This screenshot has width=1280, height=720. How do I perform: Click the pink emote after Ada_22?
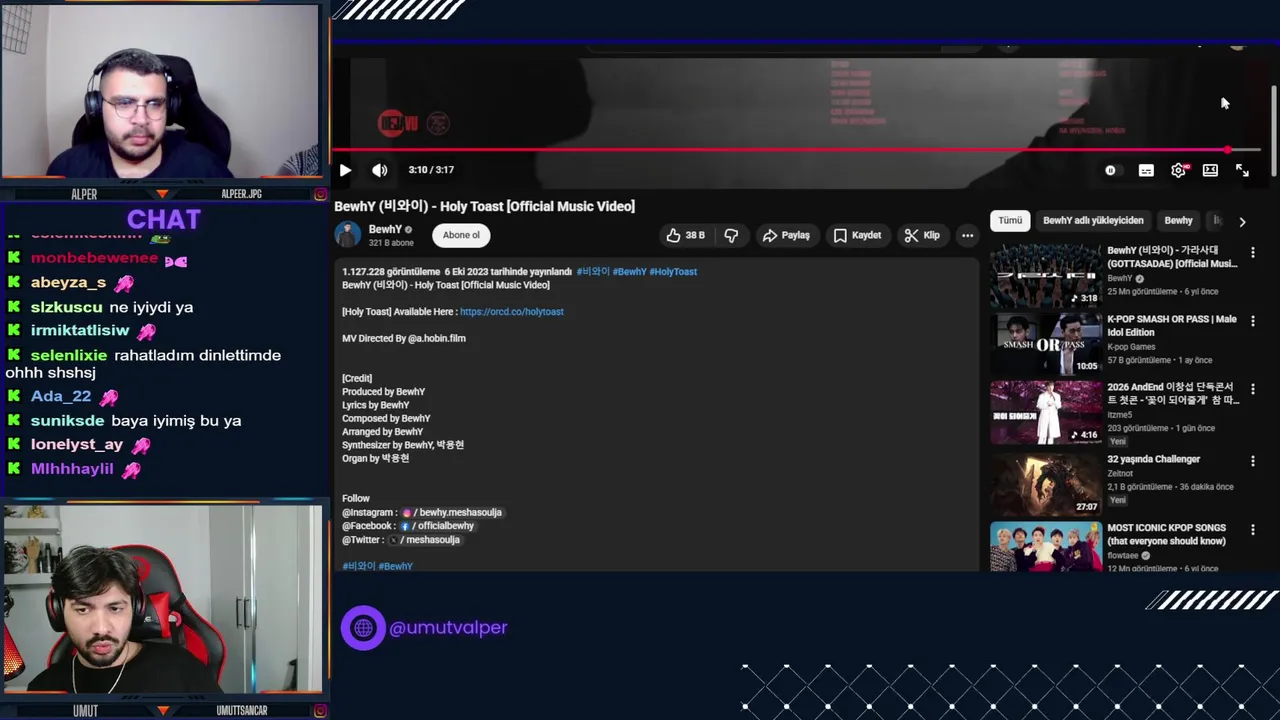click(x=109, y=397)
